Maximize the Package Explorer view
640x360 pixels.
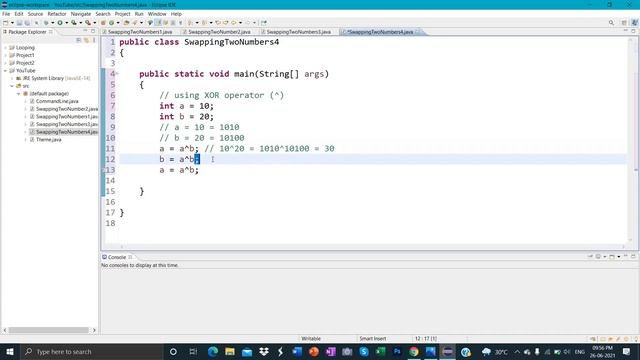(93, 31)
